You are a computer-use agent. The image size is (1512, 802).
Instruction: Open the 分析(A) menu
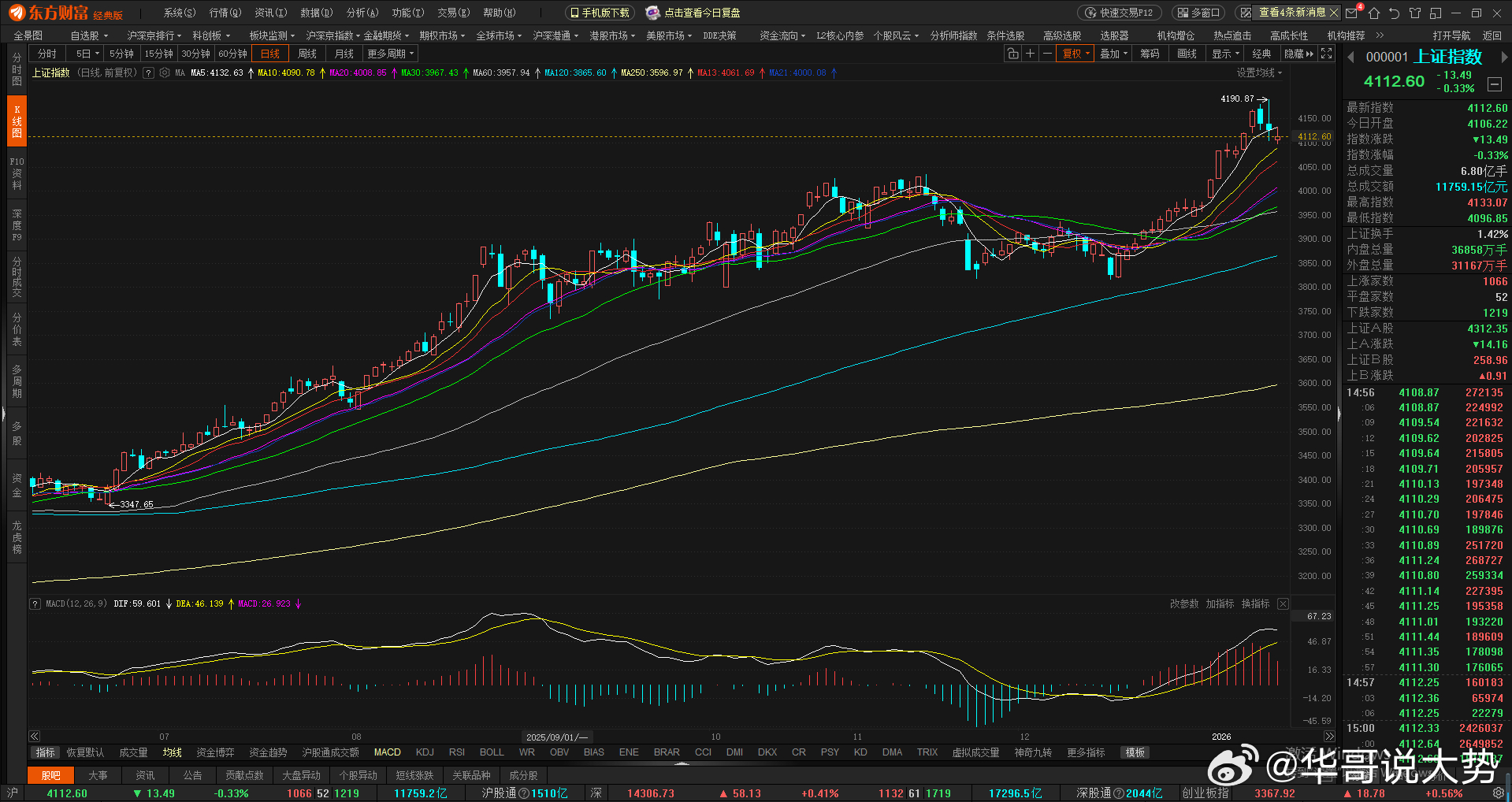(x=362, y=13)
